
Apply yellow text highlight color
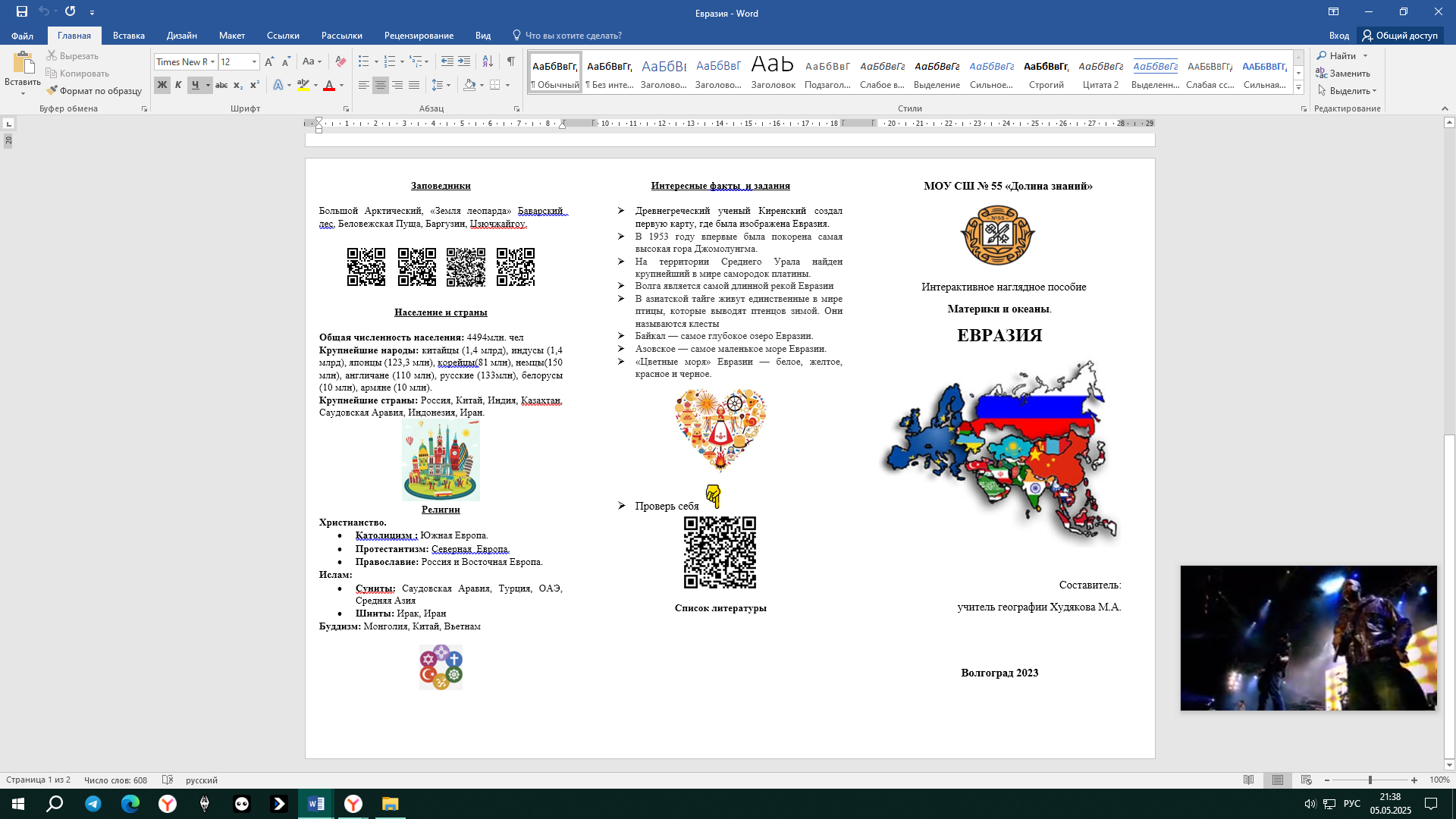[x=303, y=86]
